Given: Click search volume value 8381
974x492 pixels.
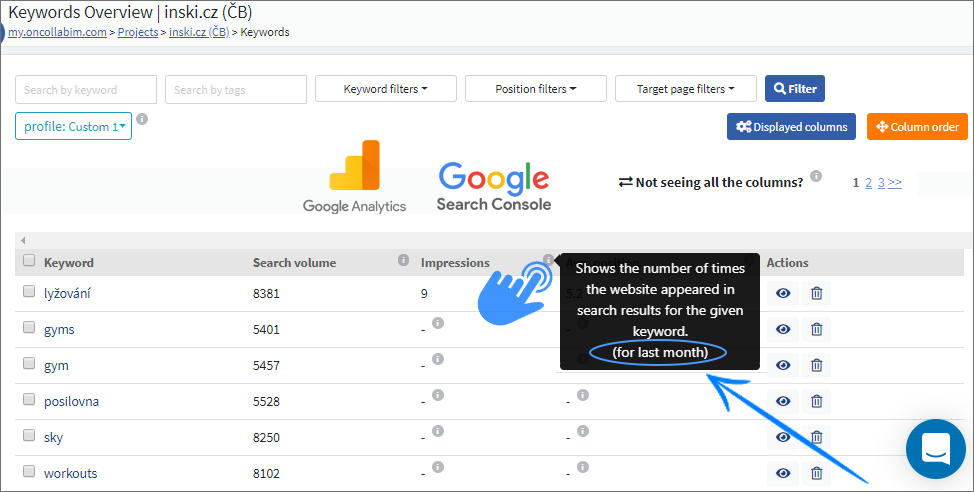Looking at the screenshot, I should coord(266,293).
